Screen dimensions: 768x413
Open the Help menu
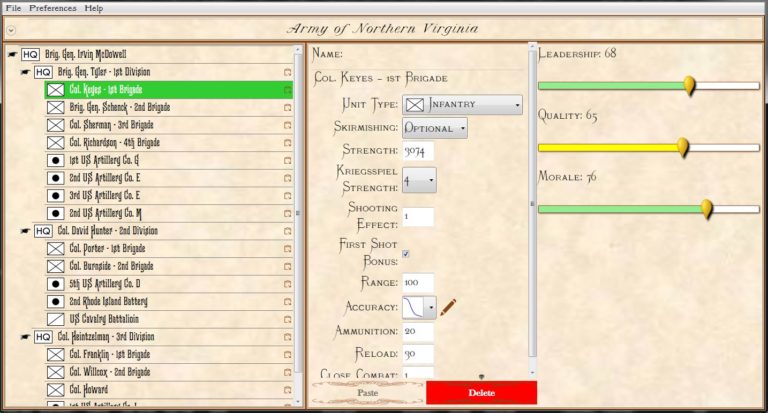(94, 8)
